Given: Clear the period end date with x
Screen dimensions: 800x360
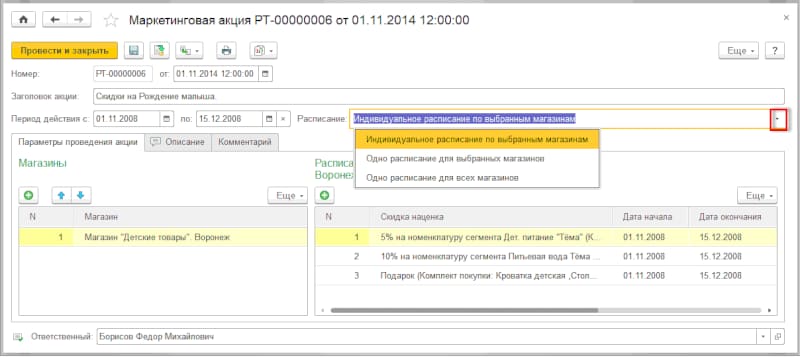Looking at the screenshot, I should point(283,119).
